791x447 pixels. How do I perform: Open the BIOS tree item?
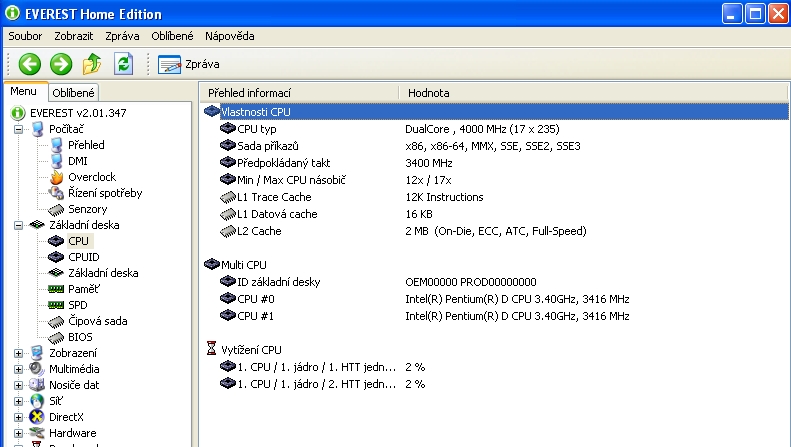pyautogui.click(x=81, y=337)
